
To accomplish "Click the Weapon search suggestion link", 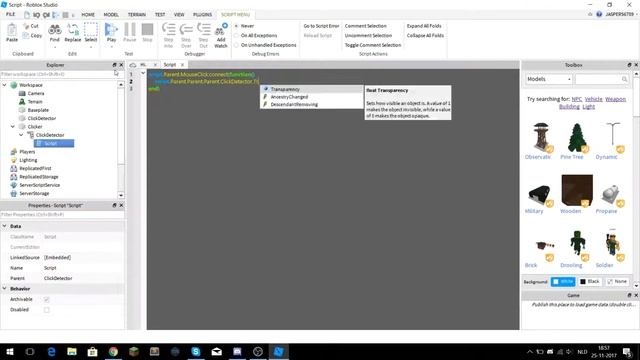I will pos(616,99).
